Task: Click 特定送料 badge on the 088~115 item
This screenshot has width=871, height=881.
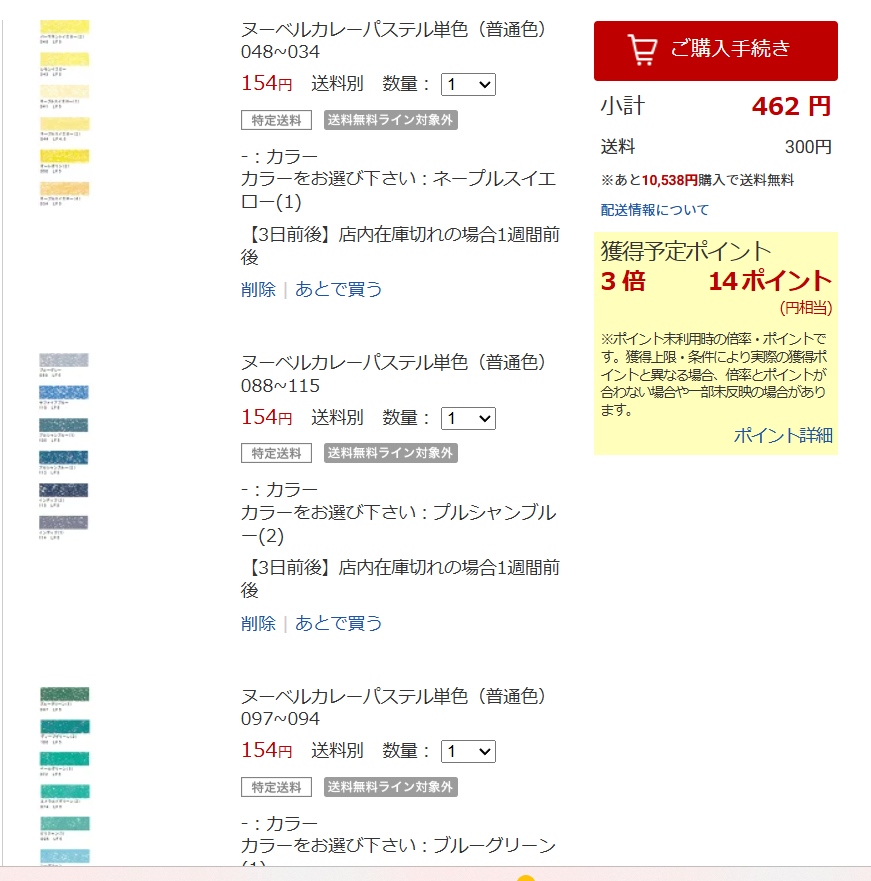Action: 276,453
